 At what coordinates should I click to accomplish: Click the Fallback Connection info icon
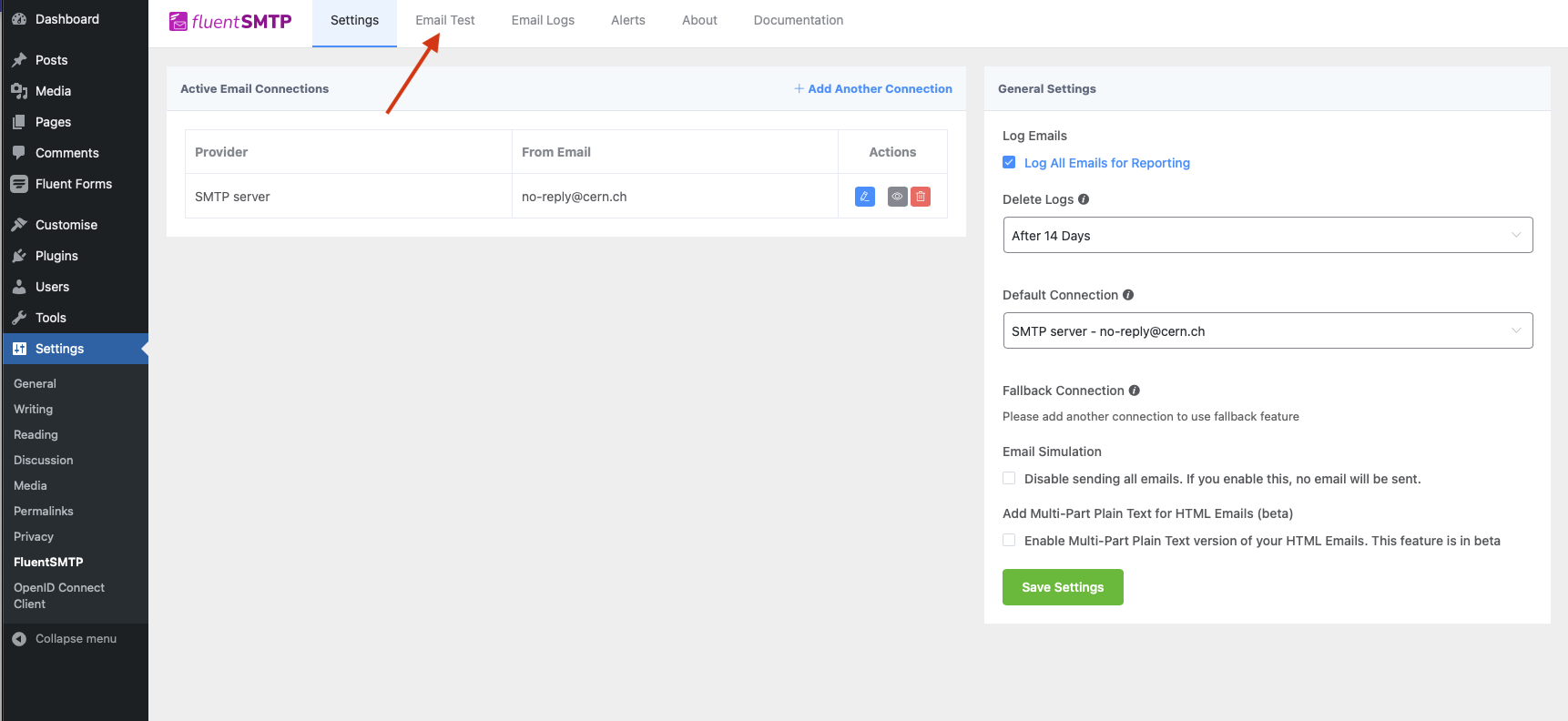coord(1135,391)
